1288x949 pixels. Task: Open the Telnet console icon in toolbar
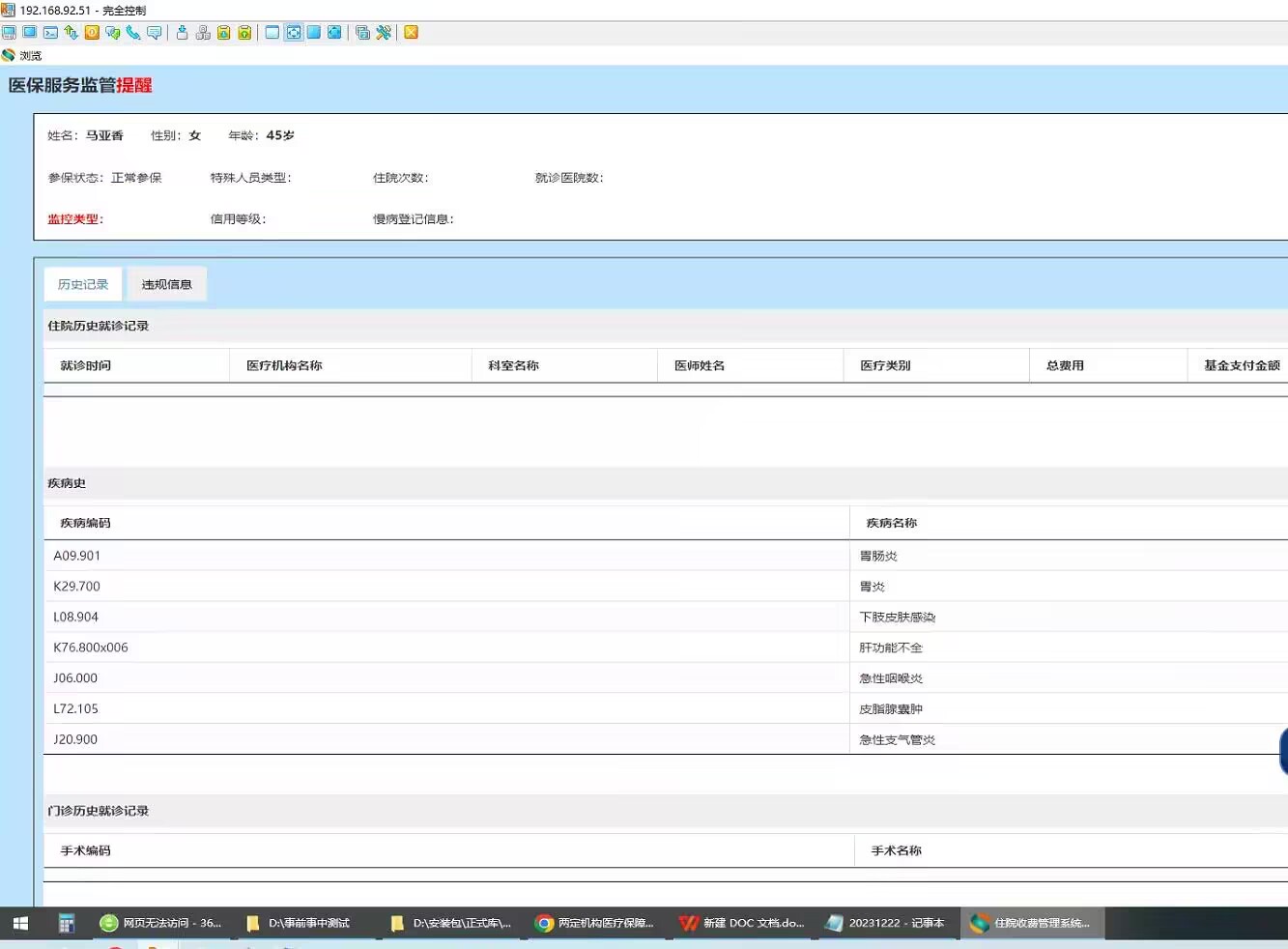[x=50, y=33]
